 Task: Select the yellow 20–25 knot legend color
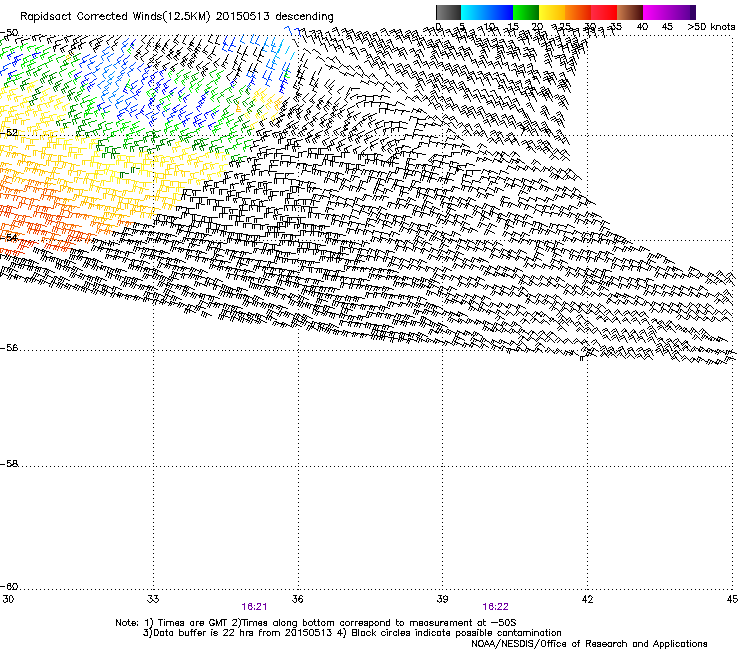pos(552,12)
